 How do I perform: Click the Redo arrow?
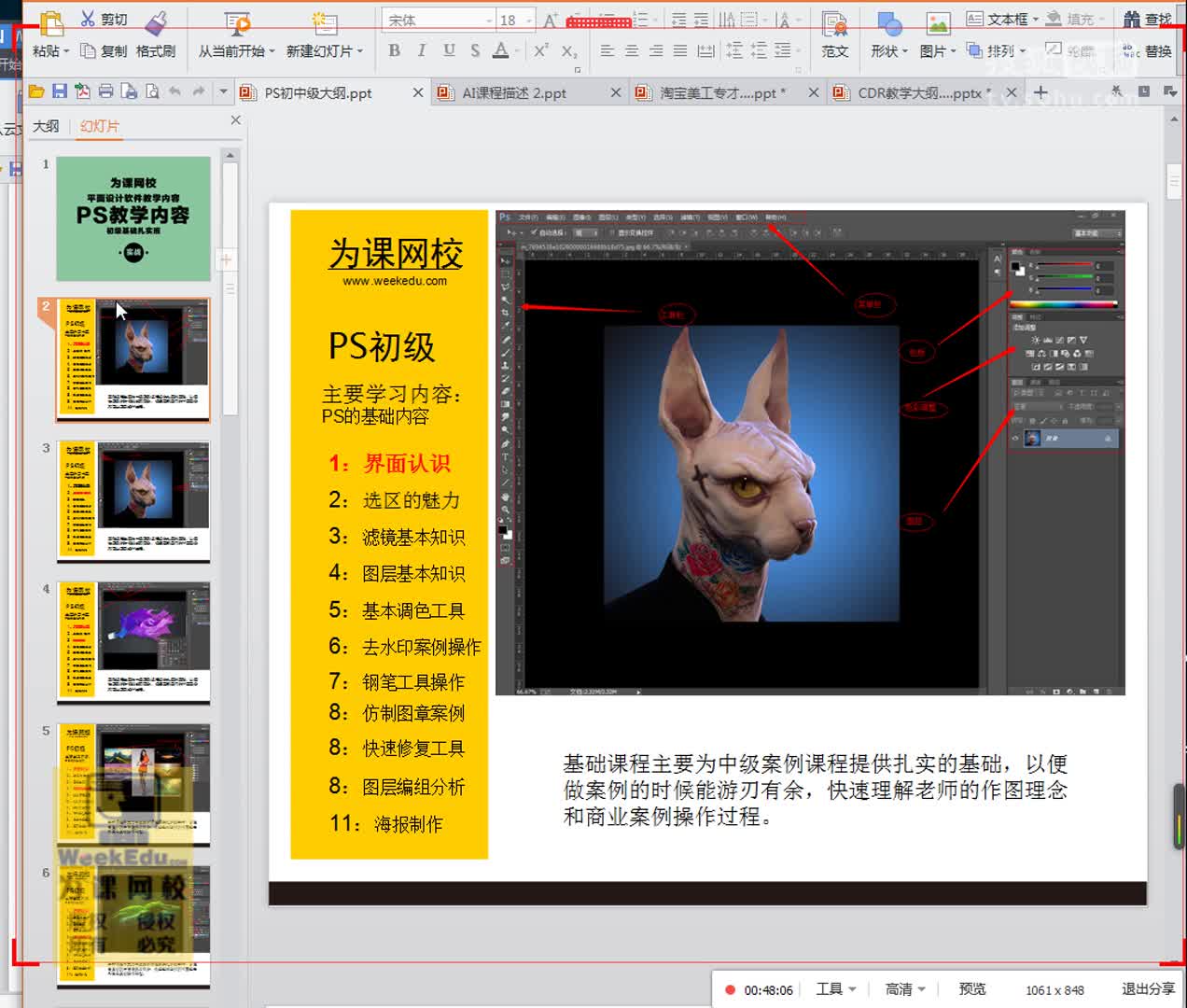click(x=198, y=91)
